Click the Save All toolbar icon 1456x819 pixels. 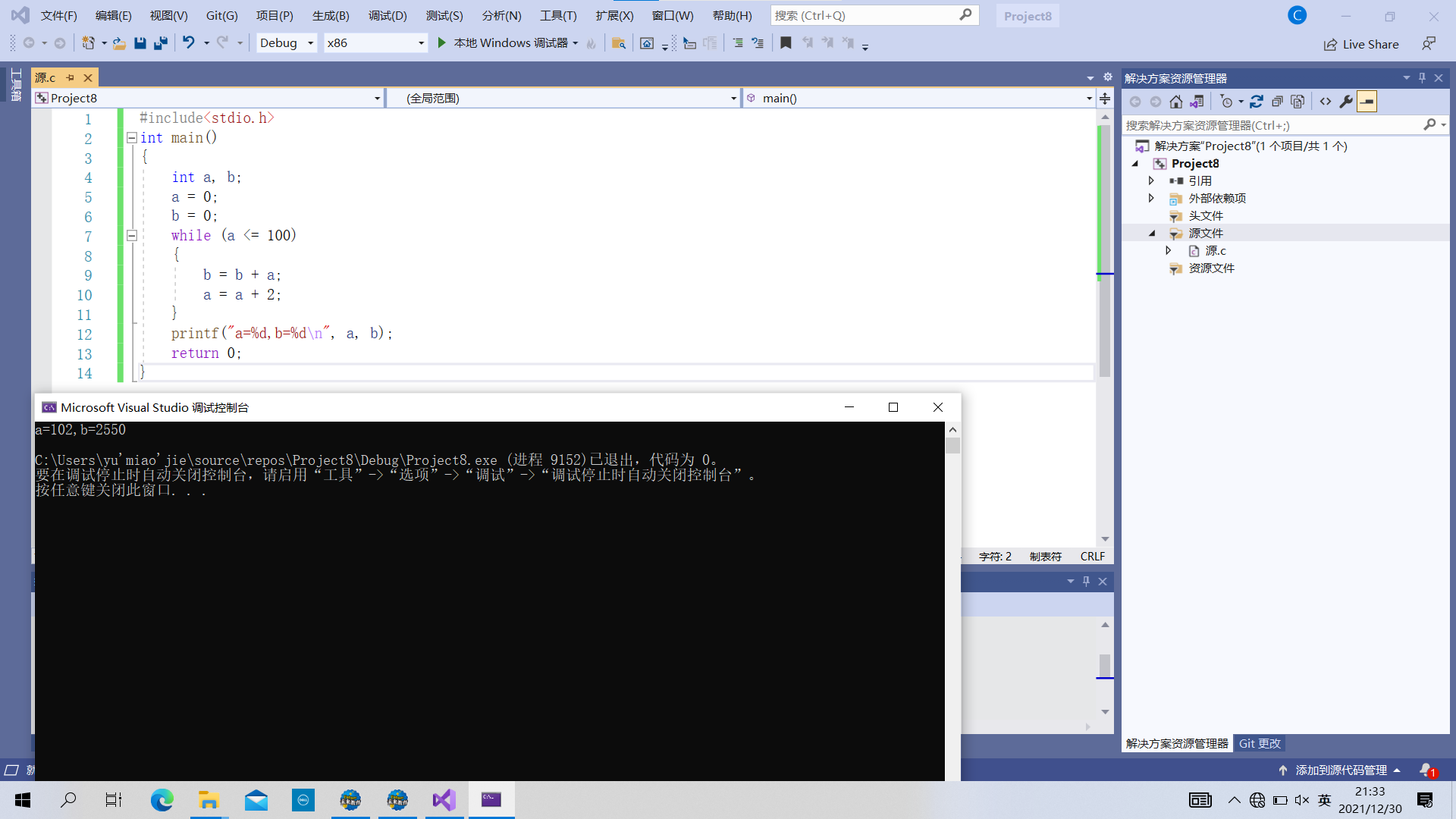pos(160,43)
